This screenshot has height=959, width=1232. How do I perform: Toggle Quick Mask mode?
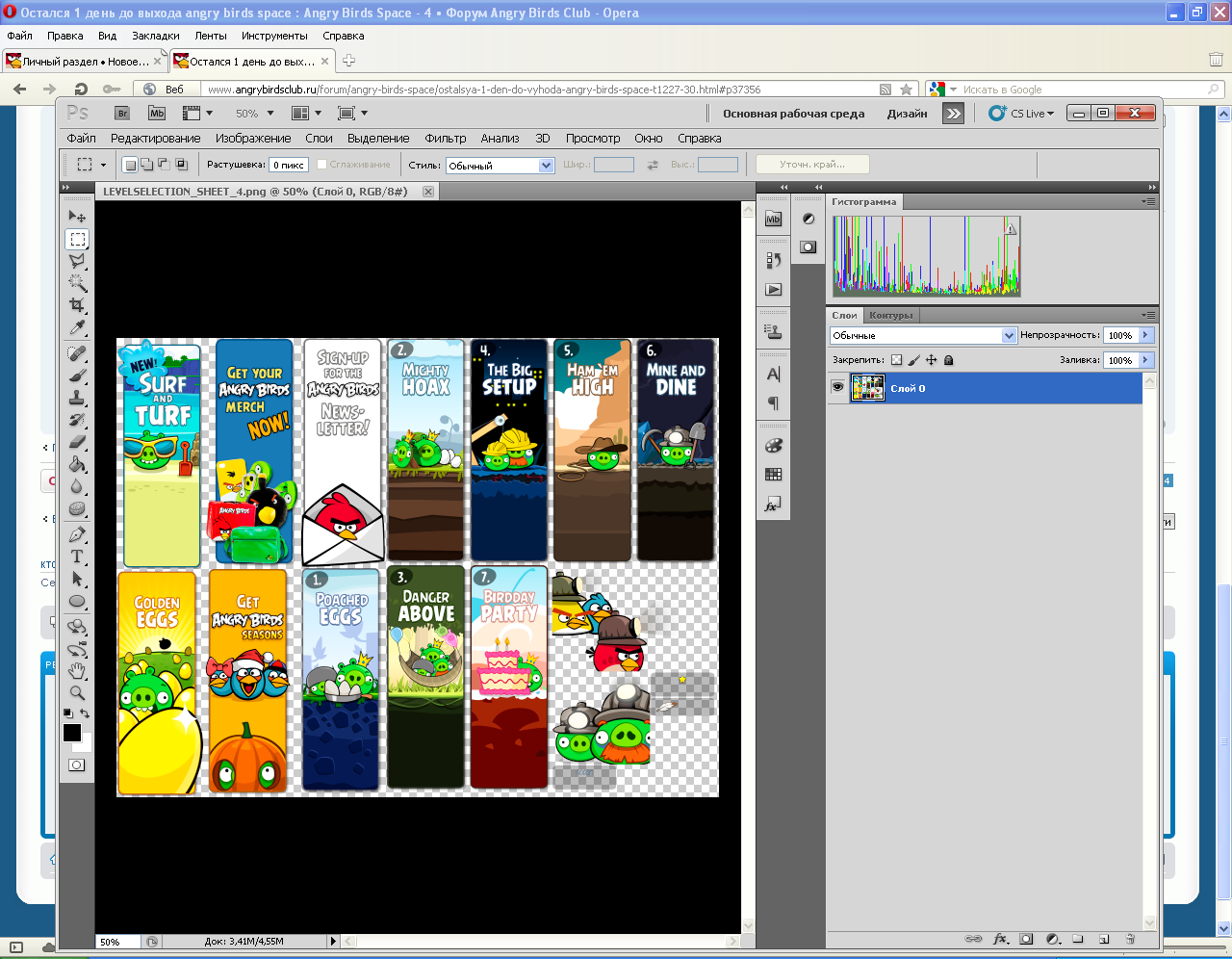77,765
